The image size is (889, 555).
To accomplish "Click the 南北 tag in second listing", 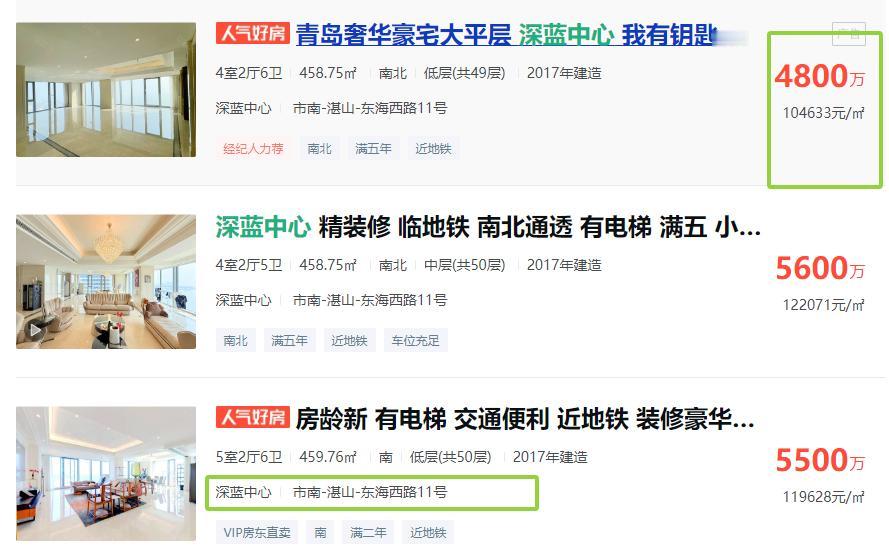I will click(235, 341).
